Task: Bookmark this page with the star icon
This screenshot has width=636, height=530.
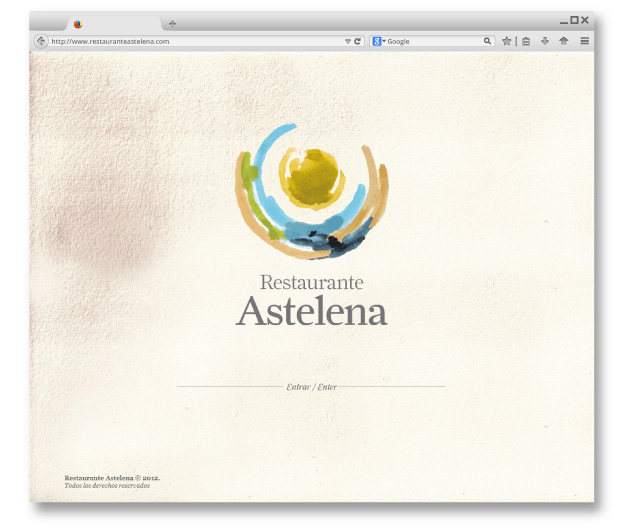Action: 506,41
